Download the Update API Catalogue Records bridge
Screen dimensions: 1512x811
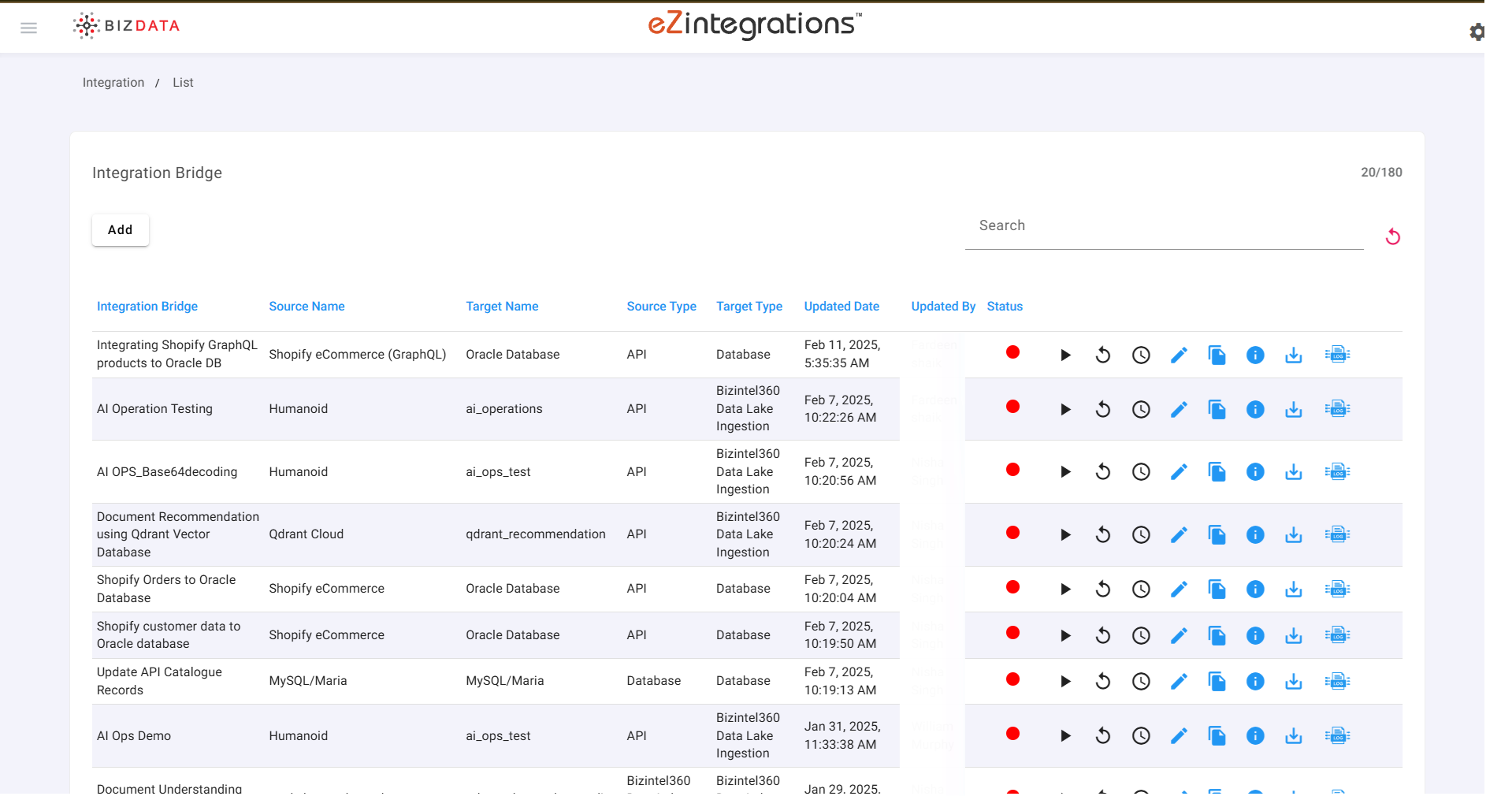tap(1293, 681)
